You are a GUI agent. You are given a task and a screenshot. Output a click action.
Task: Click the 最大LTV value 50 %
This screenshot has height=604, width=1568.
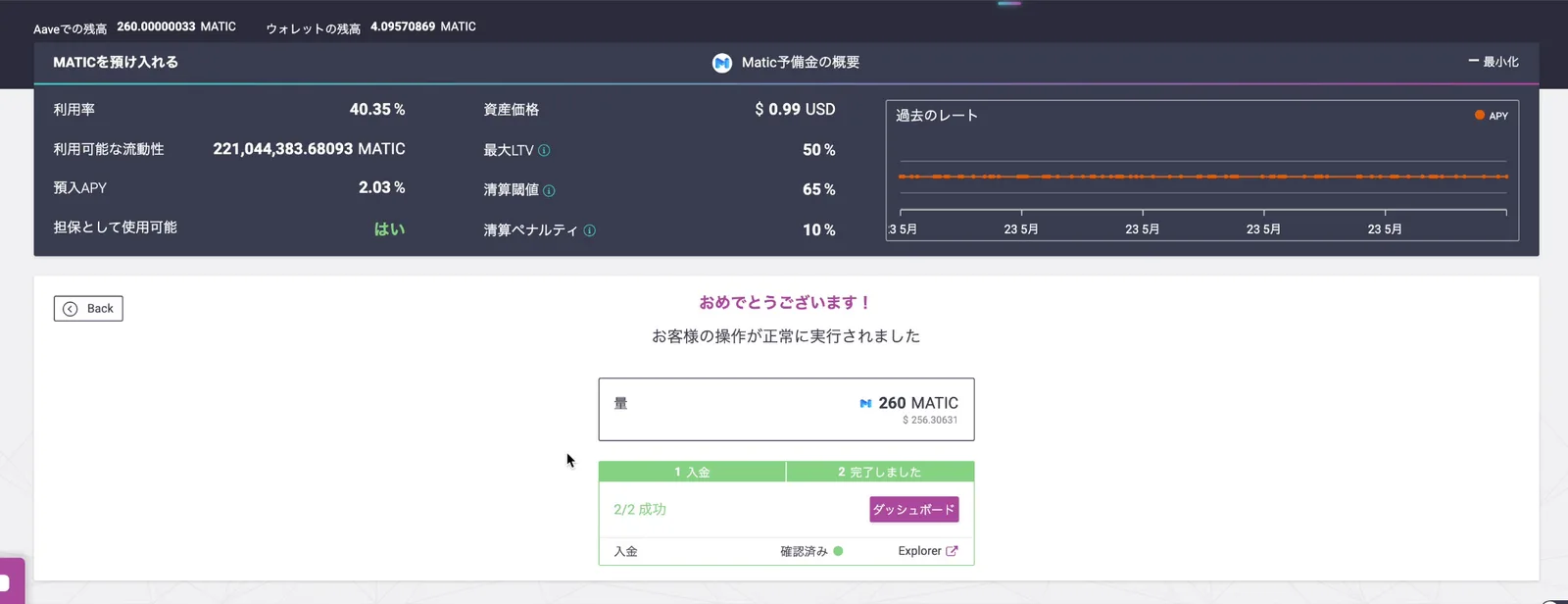tap(819, 150)
